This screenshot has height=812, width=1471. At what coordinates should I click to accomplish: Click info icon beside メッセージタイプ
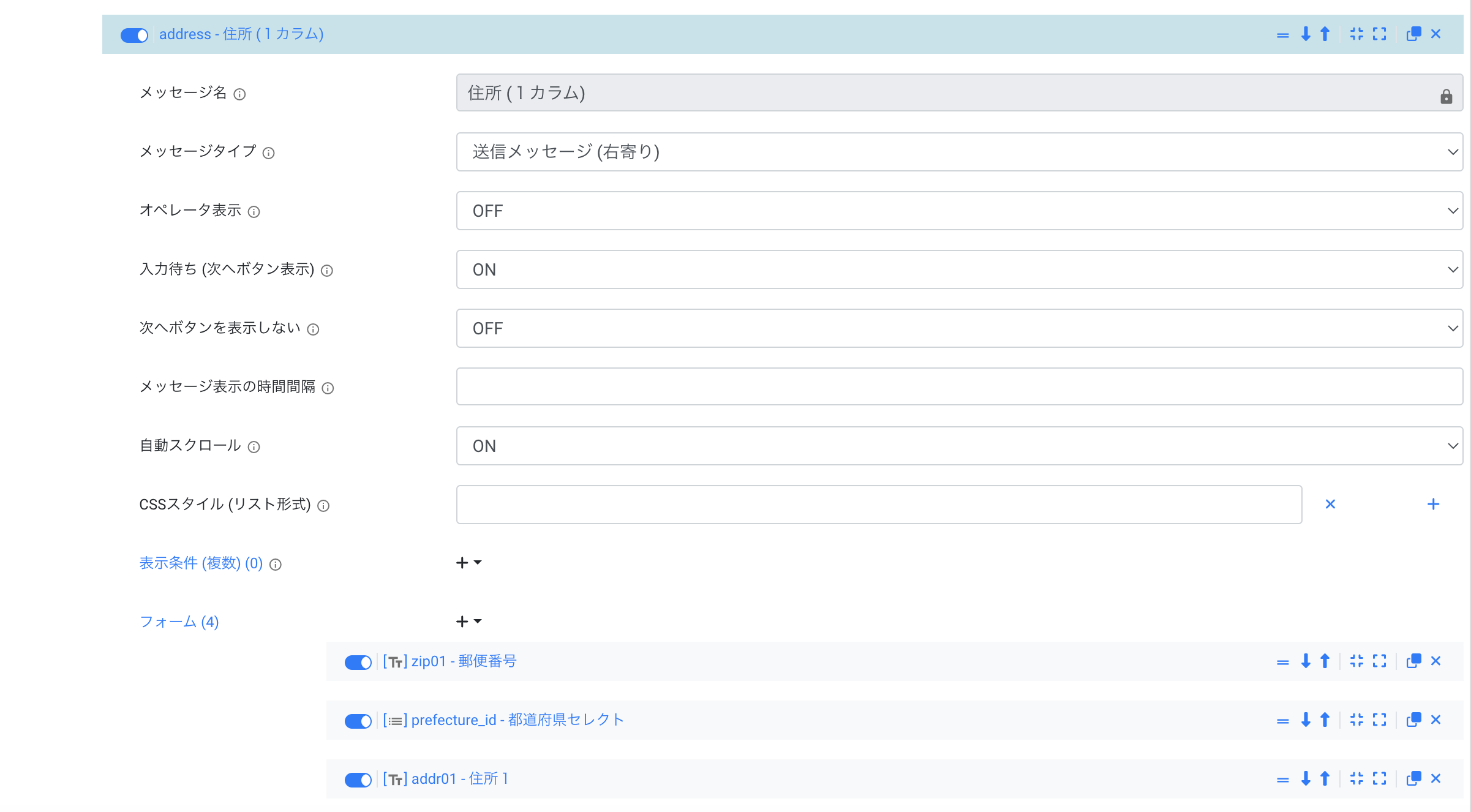click(268, 153)
